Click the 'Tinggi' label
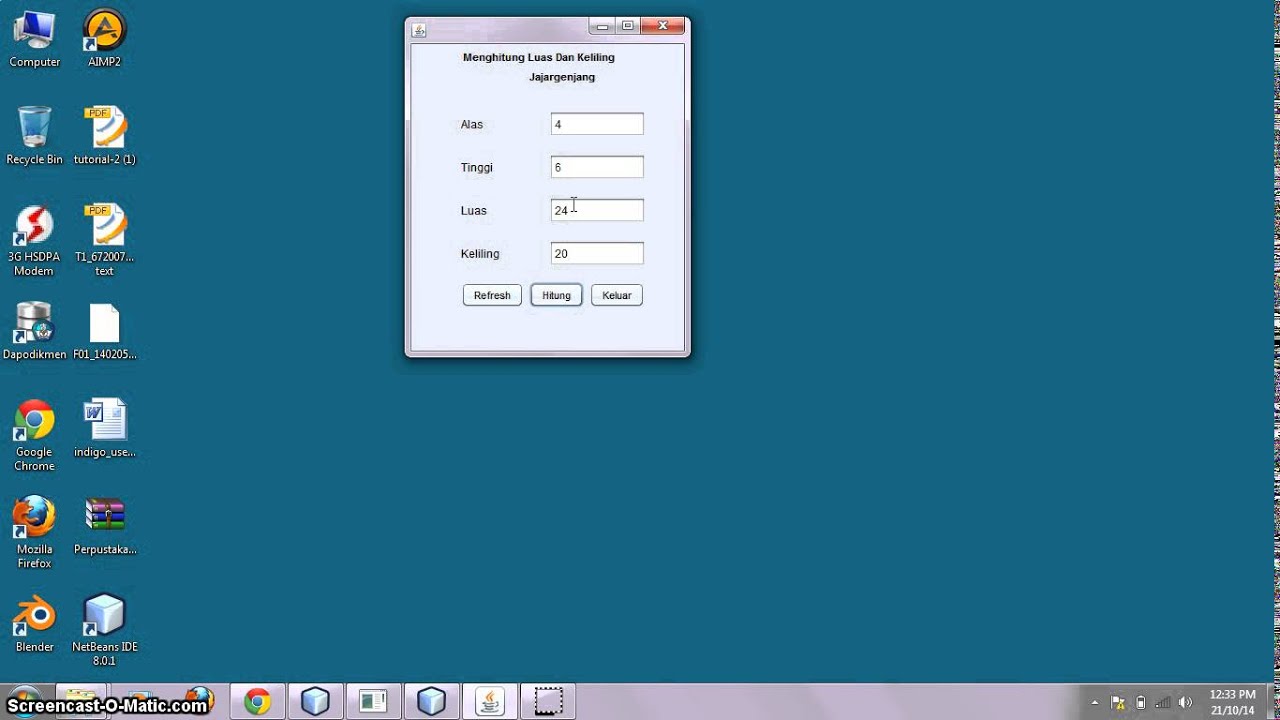This screenshot has height=720, width=1280. [477, 167]
